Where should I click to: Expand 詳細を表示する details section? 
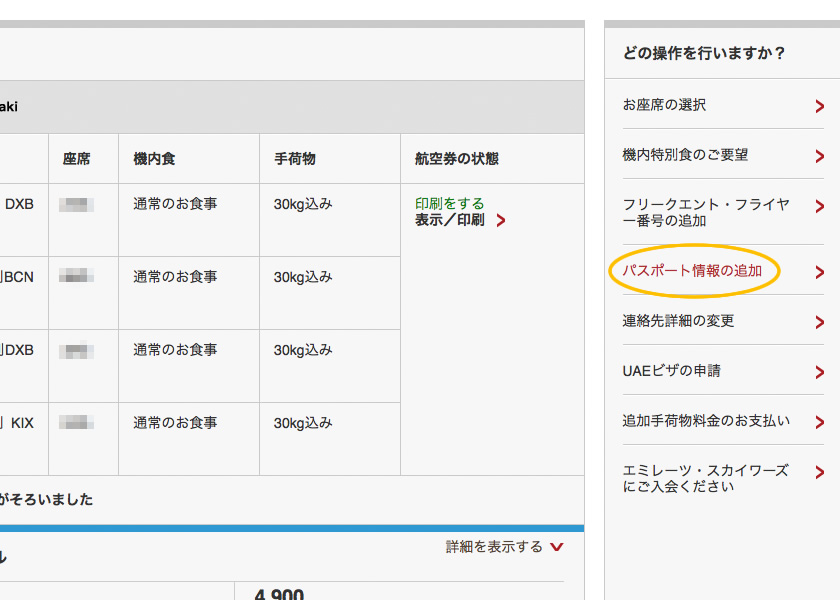pos(494,546)
